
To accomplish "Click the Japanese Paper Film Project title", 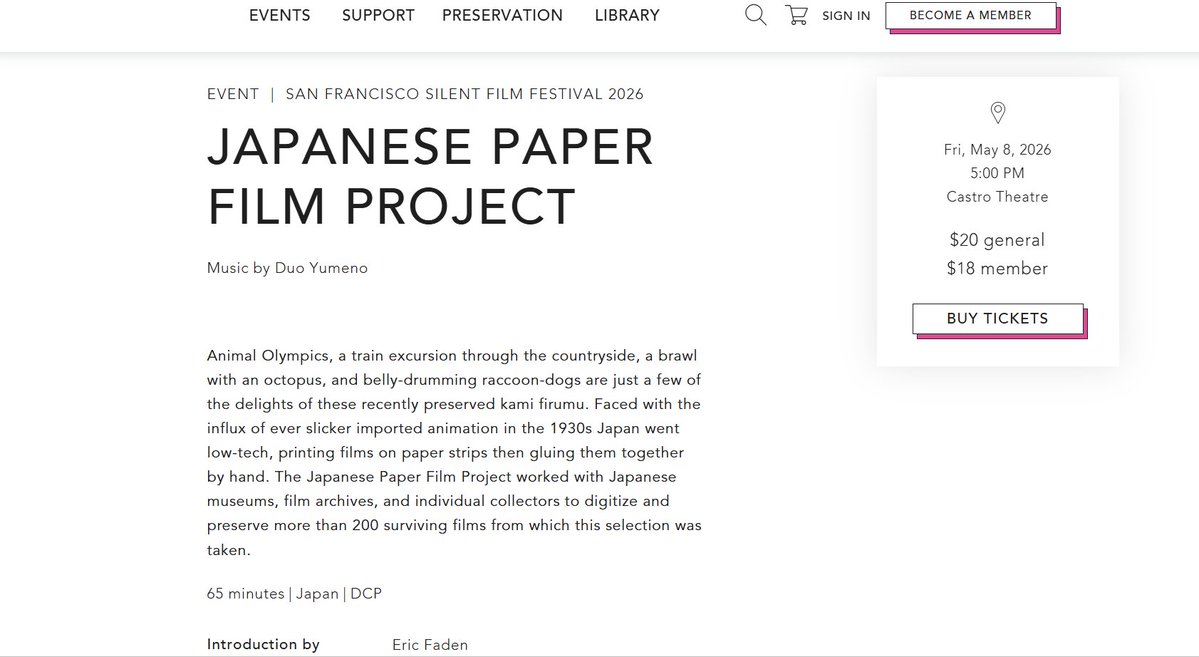I will coord(430,176).
